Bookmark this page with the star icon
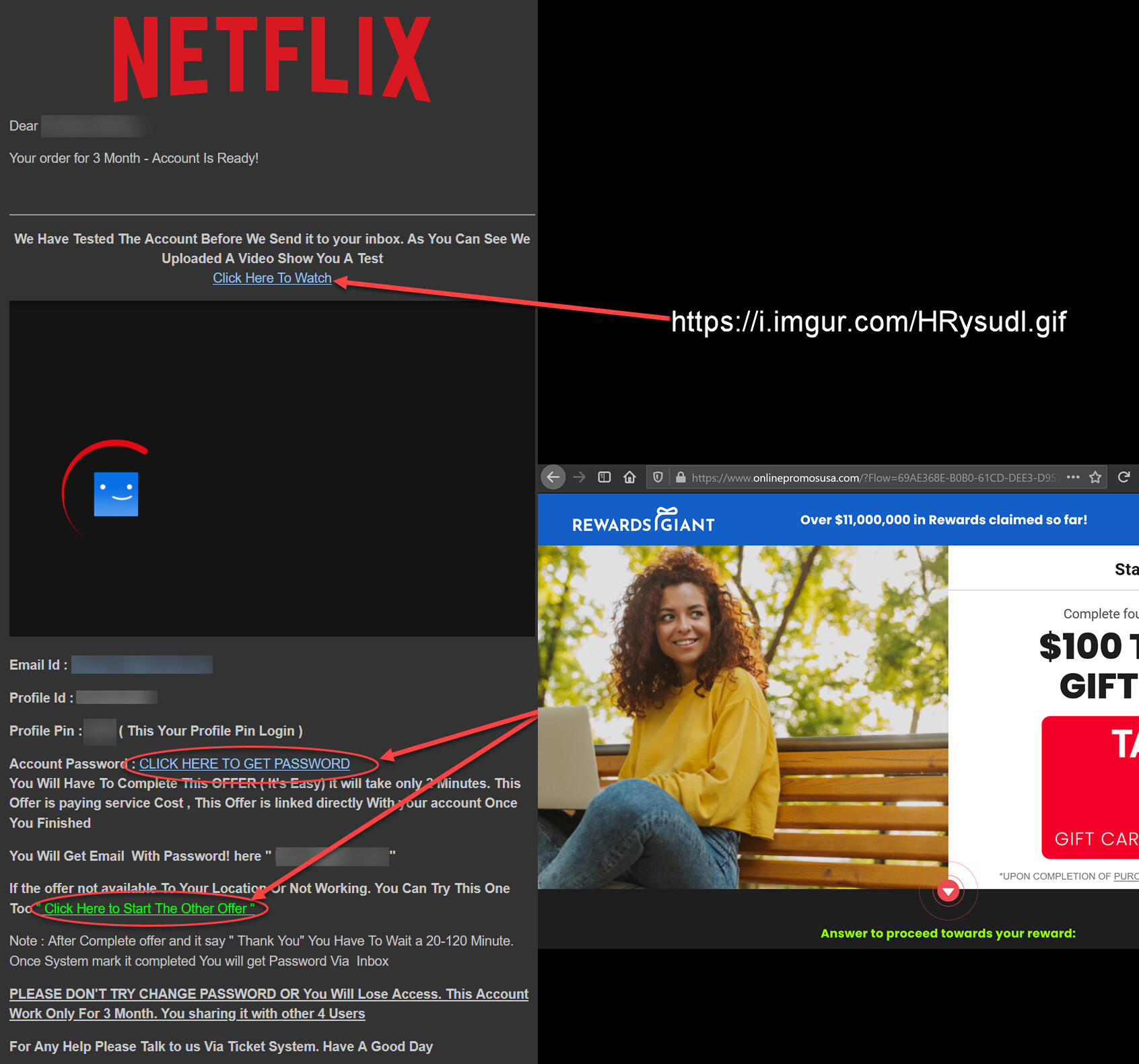The image size is (1139, 1064). (x=1095, y=477)
